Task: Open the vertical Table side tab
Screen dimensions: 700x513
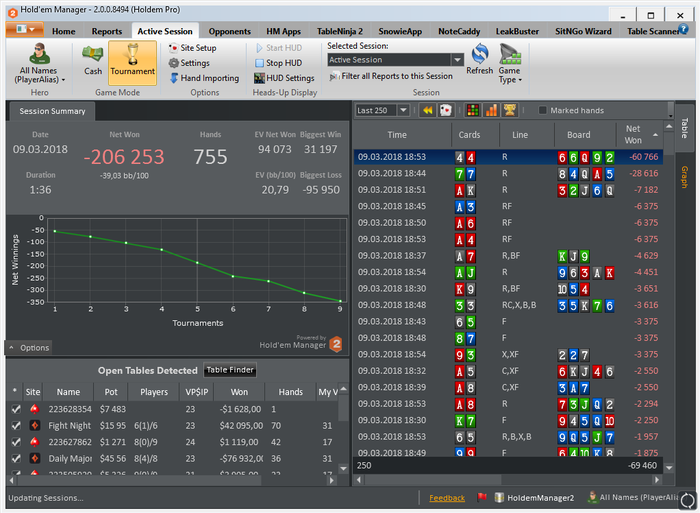Action: (x=684, y=128)
